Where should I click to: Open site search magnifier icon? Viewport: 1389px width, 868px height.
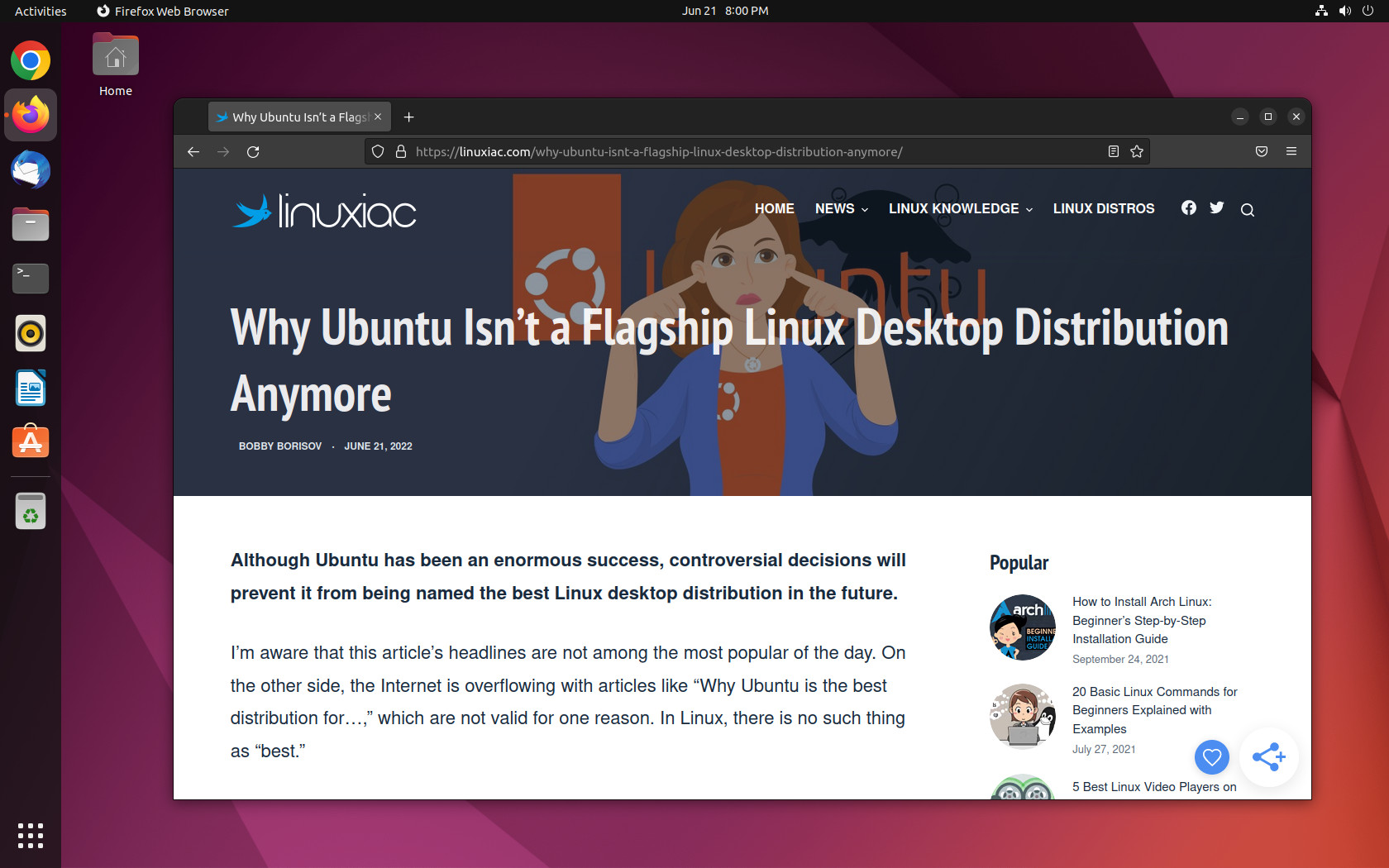[x=1248, y=210]
